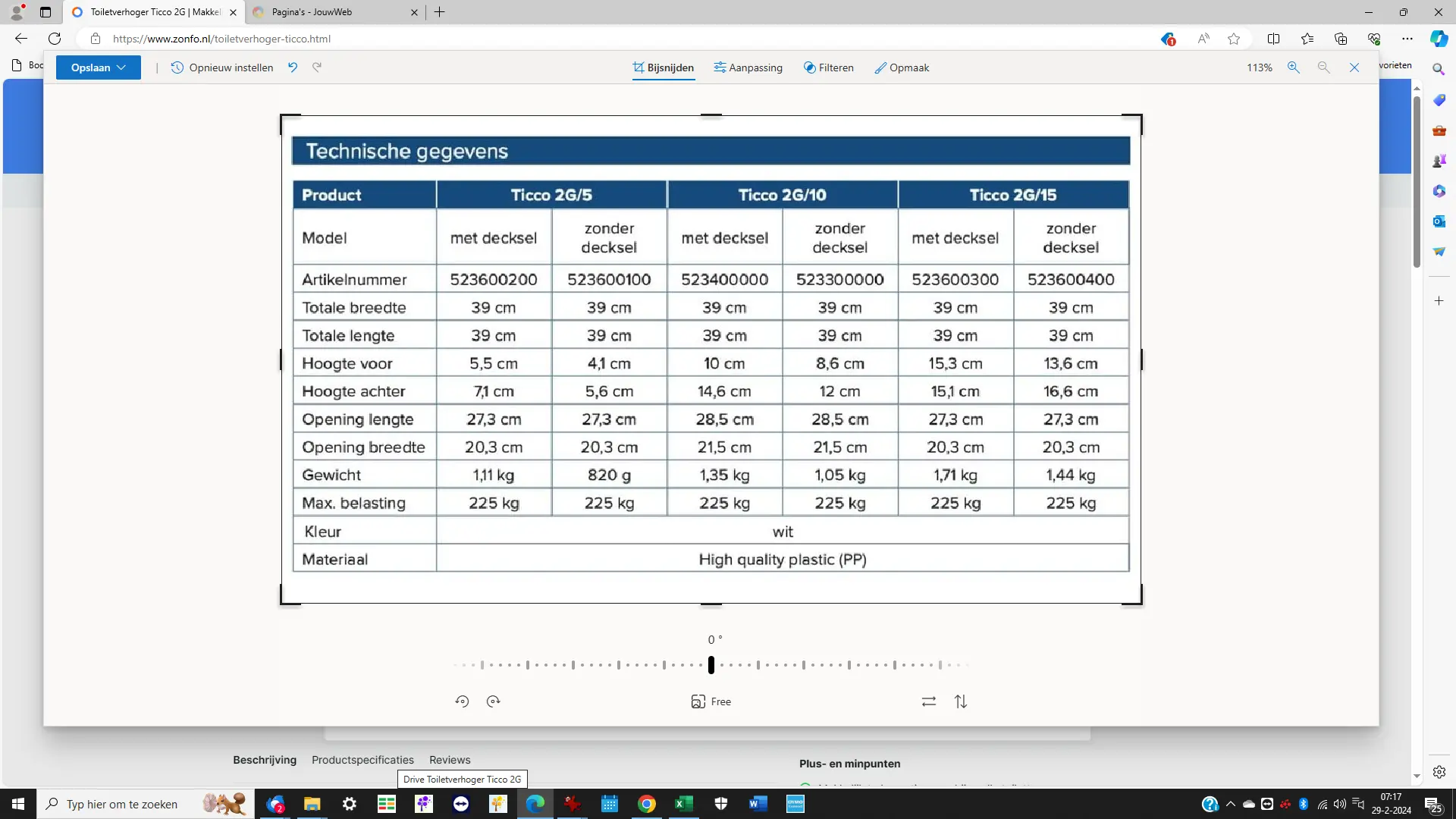Open the Opslaan save dropdown
Viewport: 1456px width, 819px height.
click(x=99, y=67)
